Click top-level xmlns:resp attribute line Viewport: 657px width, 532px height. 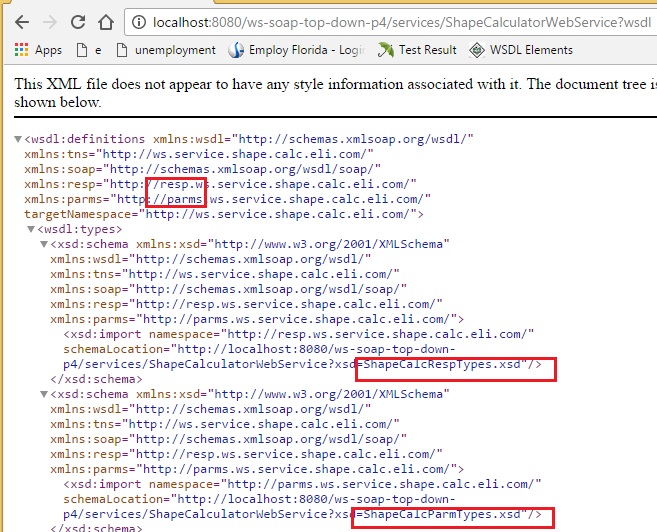point(220,184)
